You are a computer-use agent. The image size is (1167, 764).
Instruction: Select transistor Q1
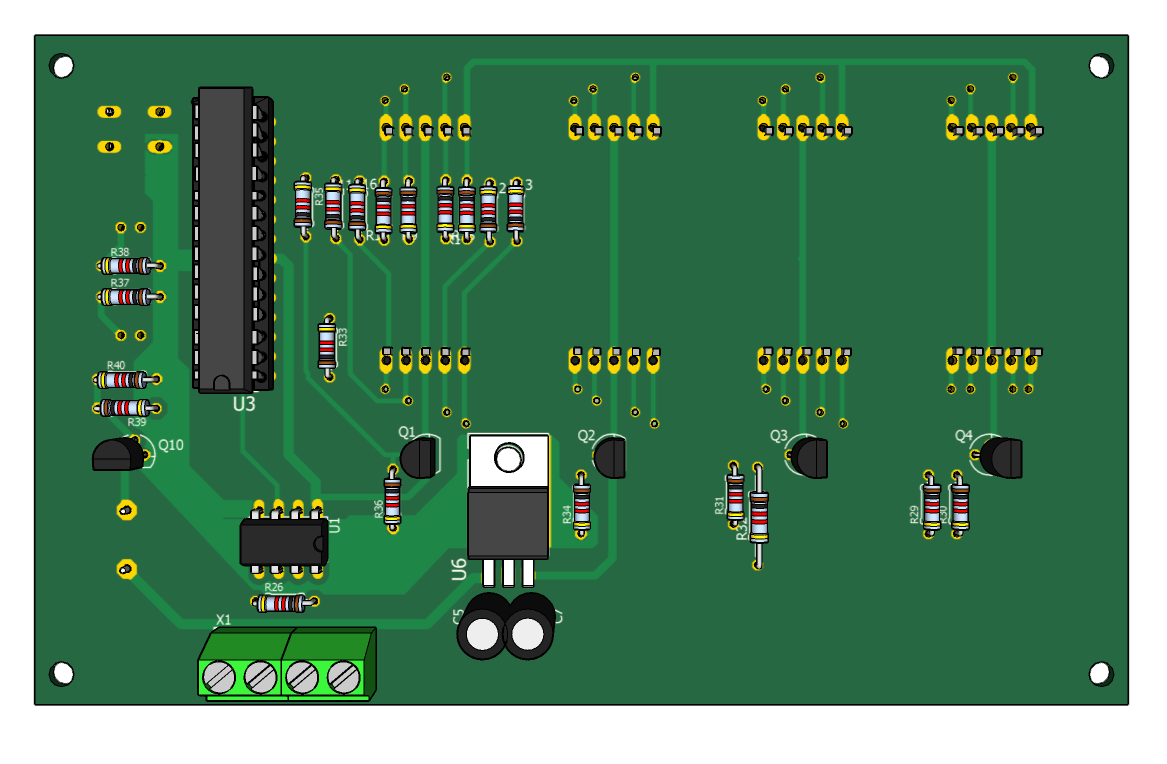pyautogui.click(x=418, y=458)
